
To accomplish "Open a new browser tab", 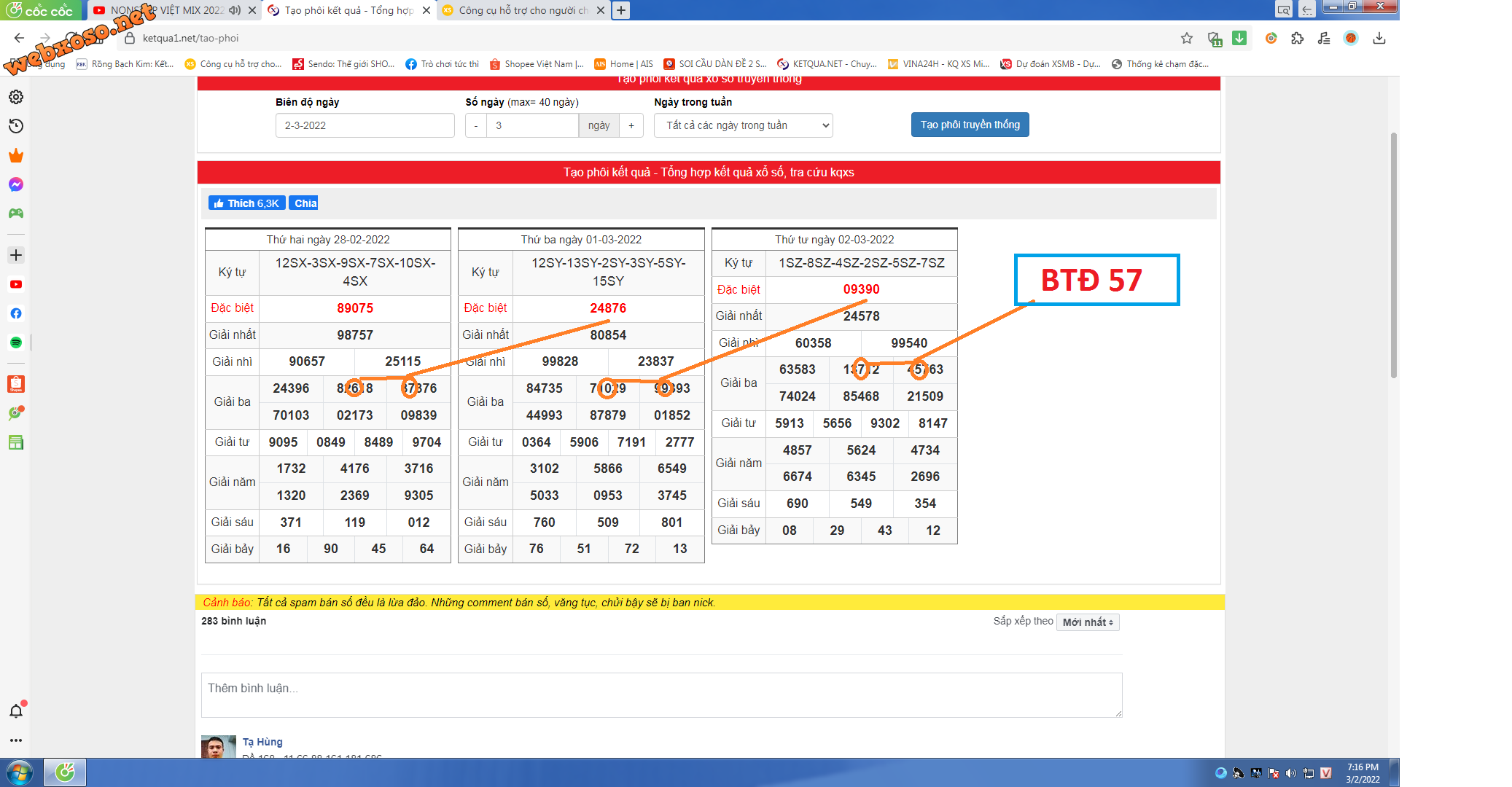I will (x=620, y=10).
